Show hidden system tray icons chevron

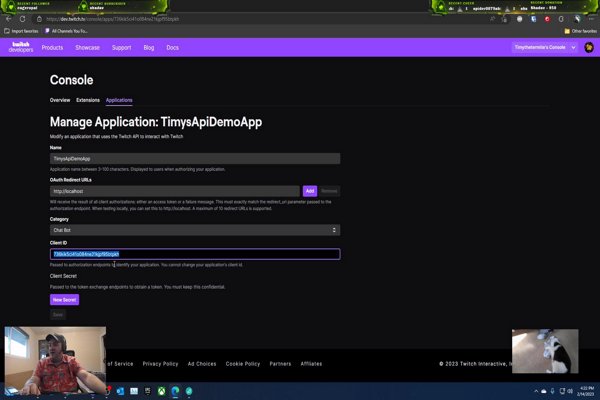point(536,391)
